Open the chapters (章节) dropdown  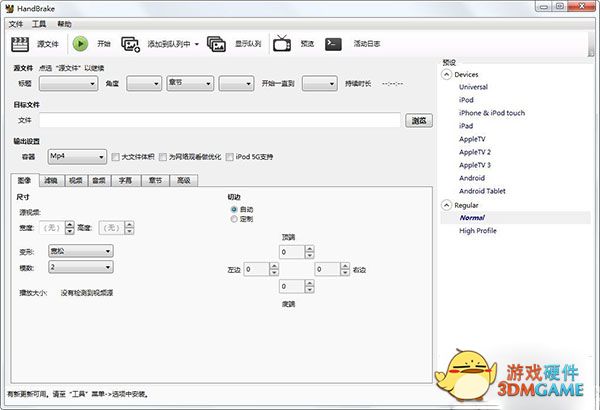point(190,83)
